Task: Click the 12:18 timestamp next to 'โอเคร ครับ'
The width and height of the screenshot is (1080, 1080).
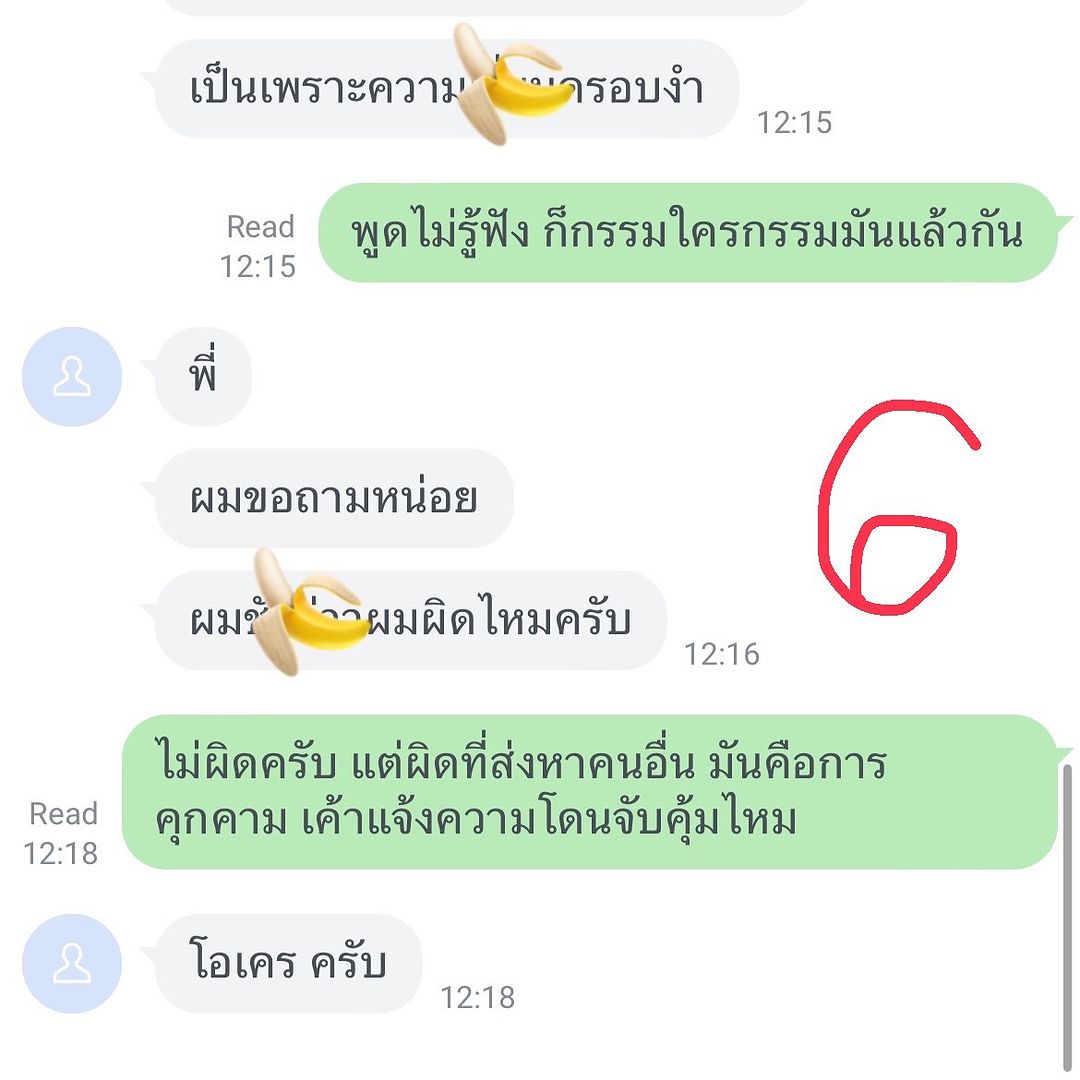Action: pyautogui.click(x=477, y=997)
